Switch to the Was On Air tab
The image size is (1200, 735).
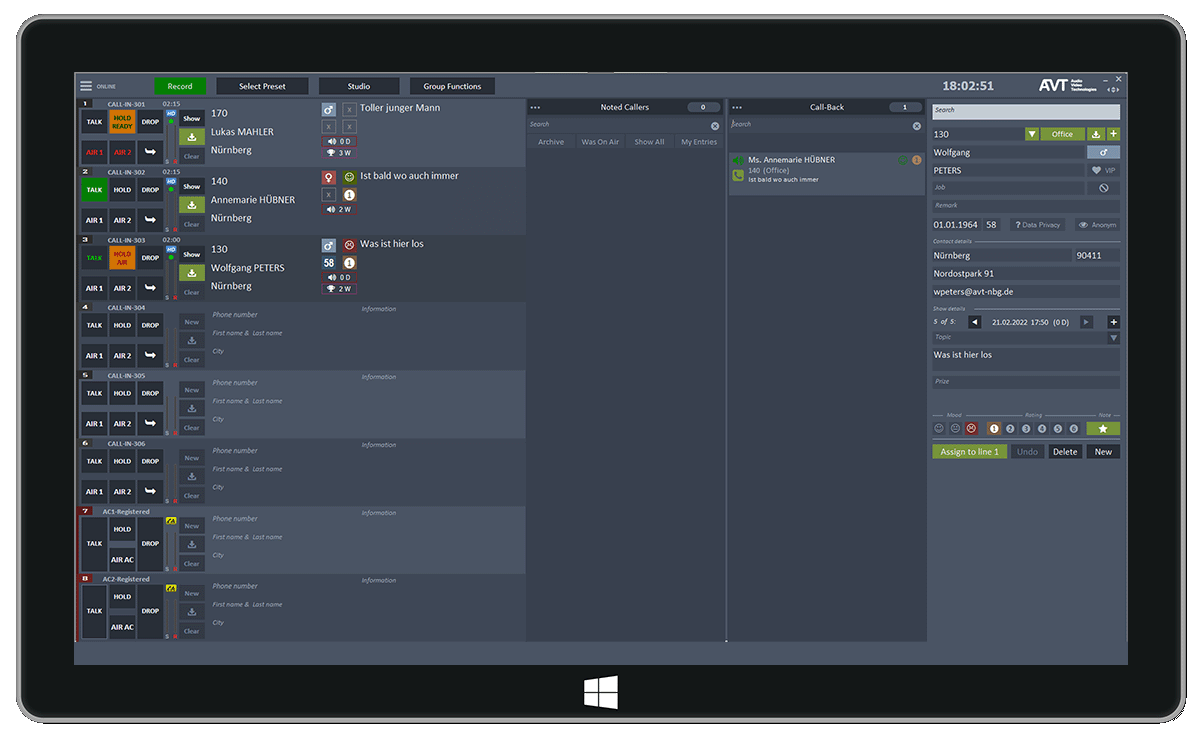point(600,142)
